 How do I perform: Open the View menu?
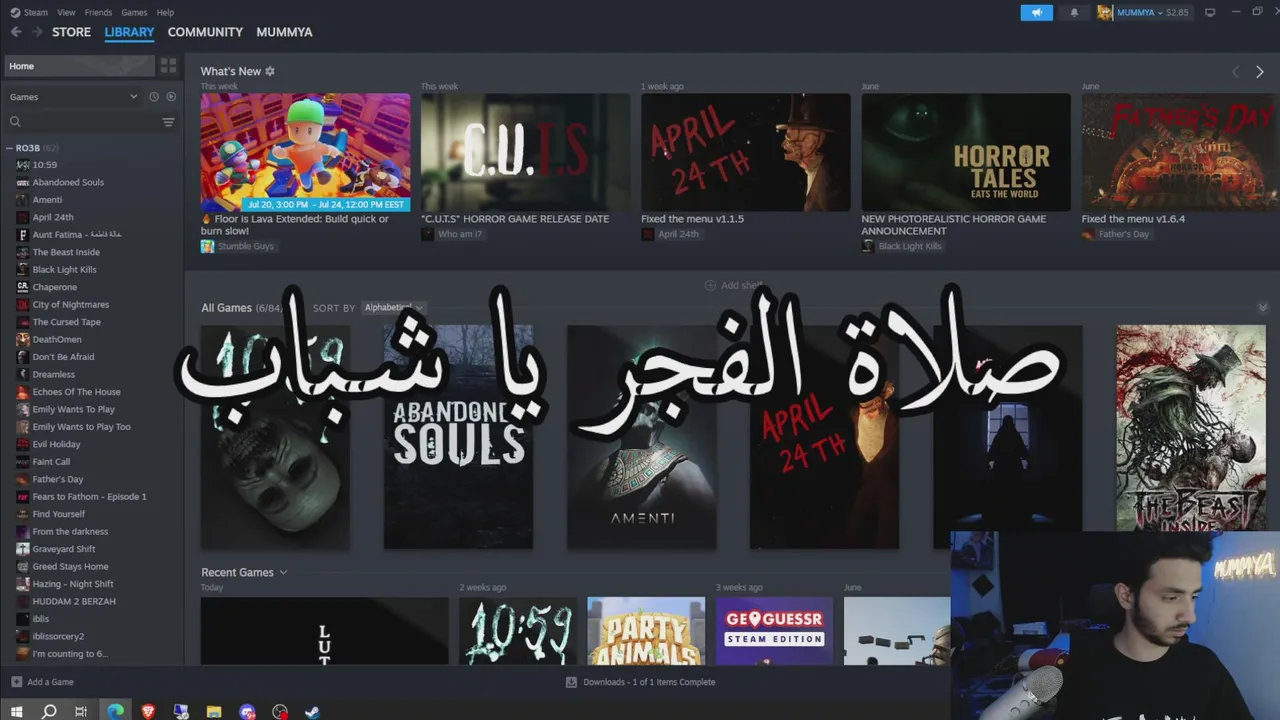click(x=66, y=13)
